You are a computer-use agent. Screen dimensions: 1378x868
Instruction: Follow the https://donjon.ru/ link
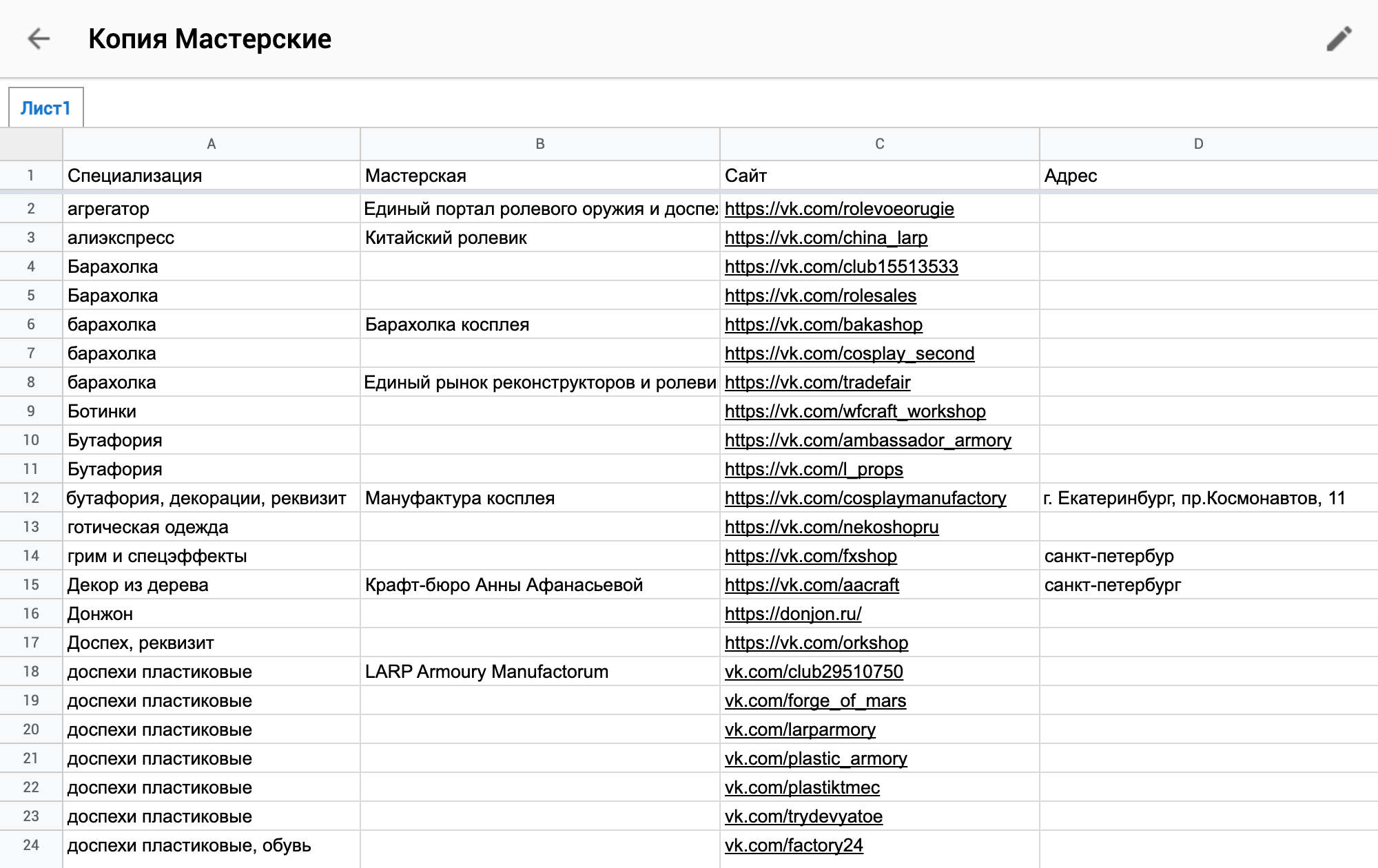[793, 614]
